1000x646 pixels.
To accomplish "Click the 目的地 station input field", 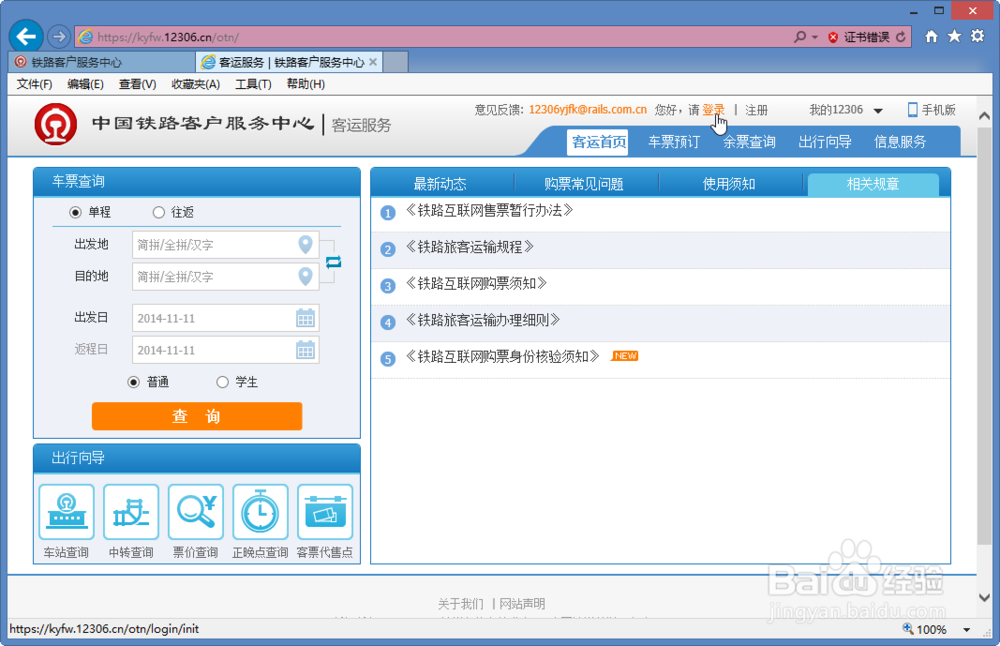I will click(x=226, y=277).
